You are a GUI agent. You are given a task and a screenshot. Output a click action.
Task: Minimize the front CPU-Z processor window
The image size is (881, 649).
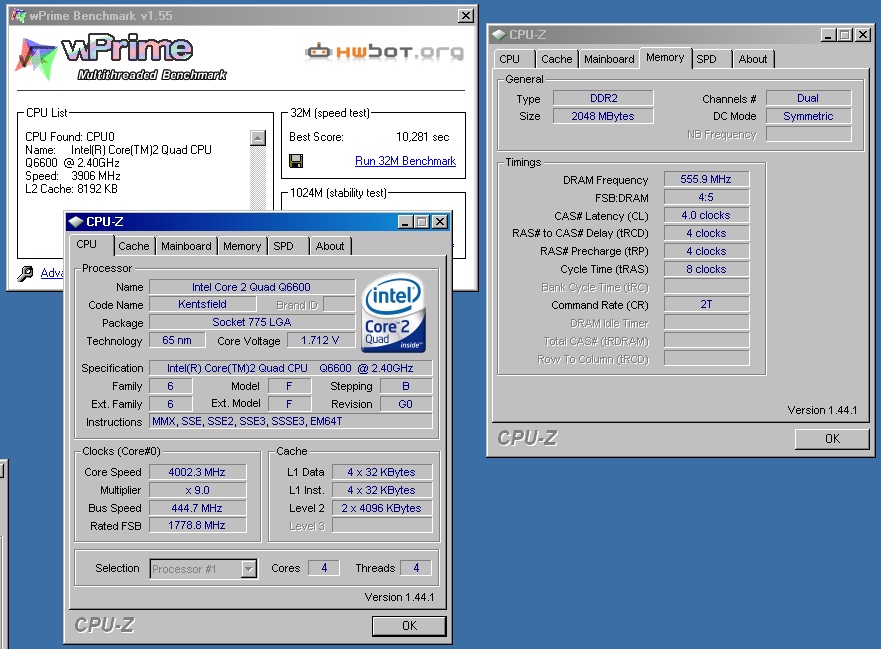(405, 222)
